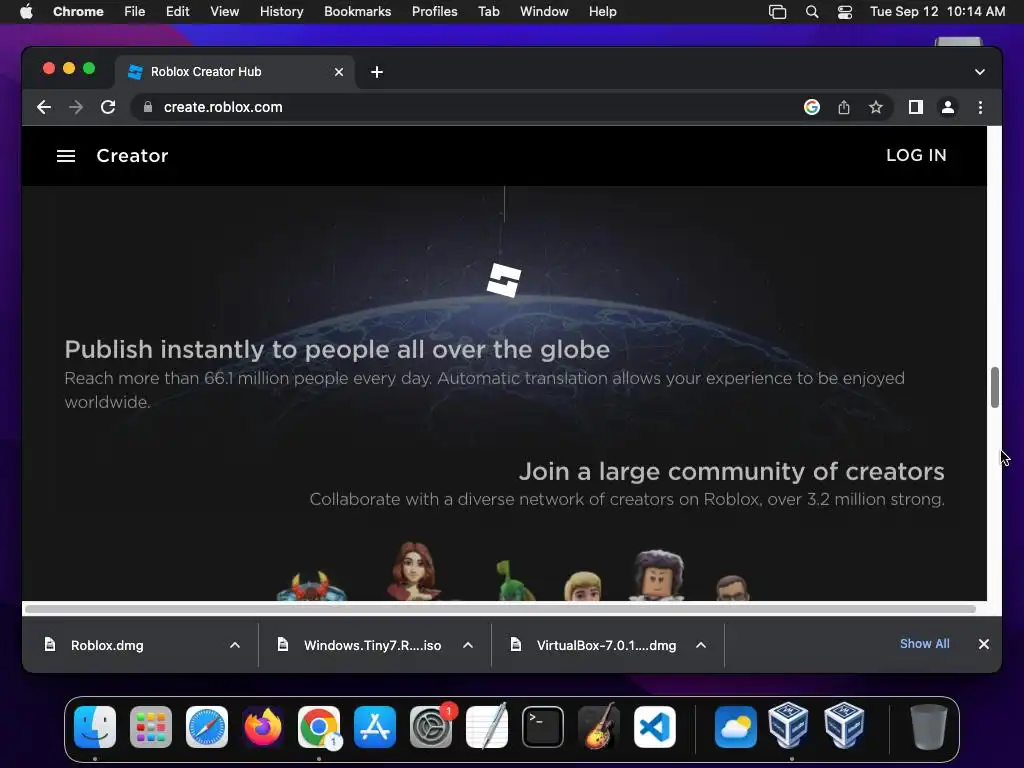The image size is (1024, 768).
Task: Click Chrome icon in the Dock
Action: [319, 727]
